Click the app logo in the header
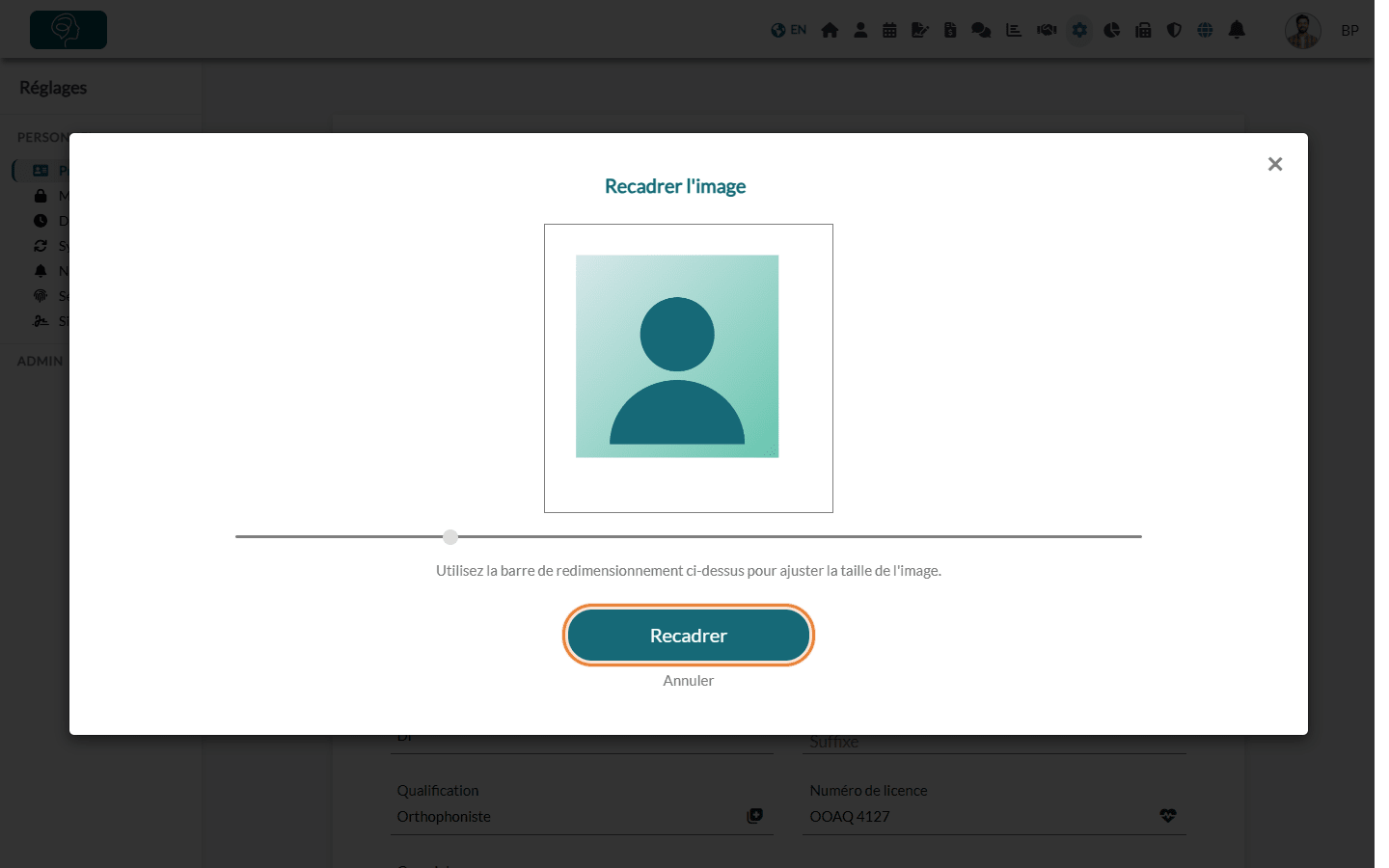Screen dimensions: 1389x868 (68, 30)
